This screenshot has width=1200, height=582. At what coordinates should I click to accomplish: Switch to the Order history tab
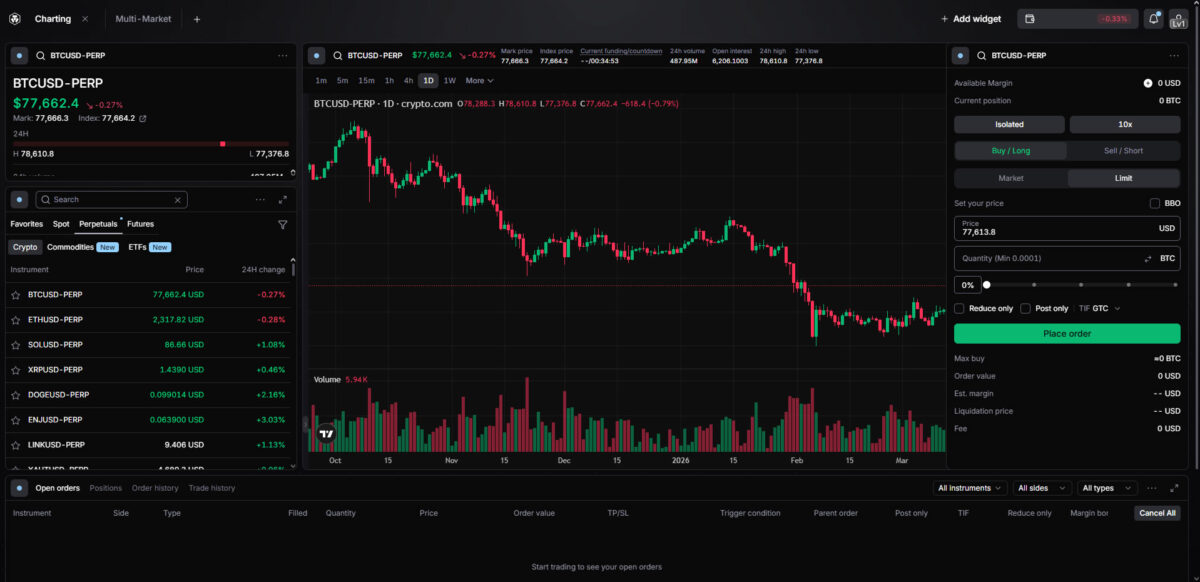coord(155,488)
